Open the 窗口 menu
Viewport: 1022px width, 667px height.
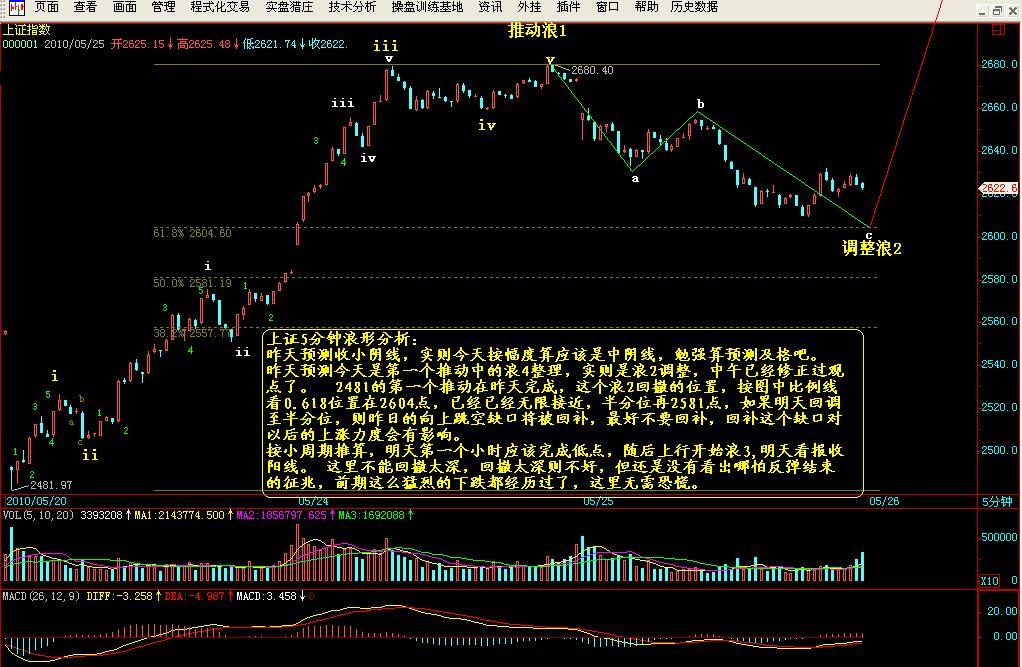tap(607, 7)
